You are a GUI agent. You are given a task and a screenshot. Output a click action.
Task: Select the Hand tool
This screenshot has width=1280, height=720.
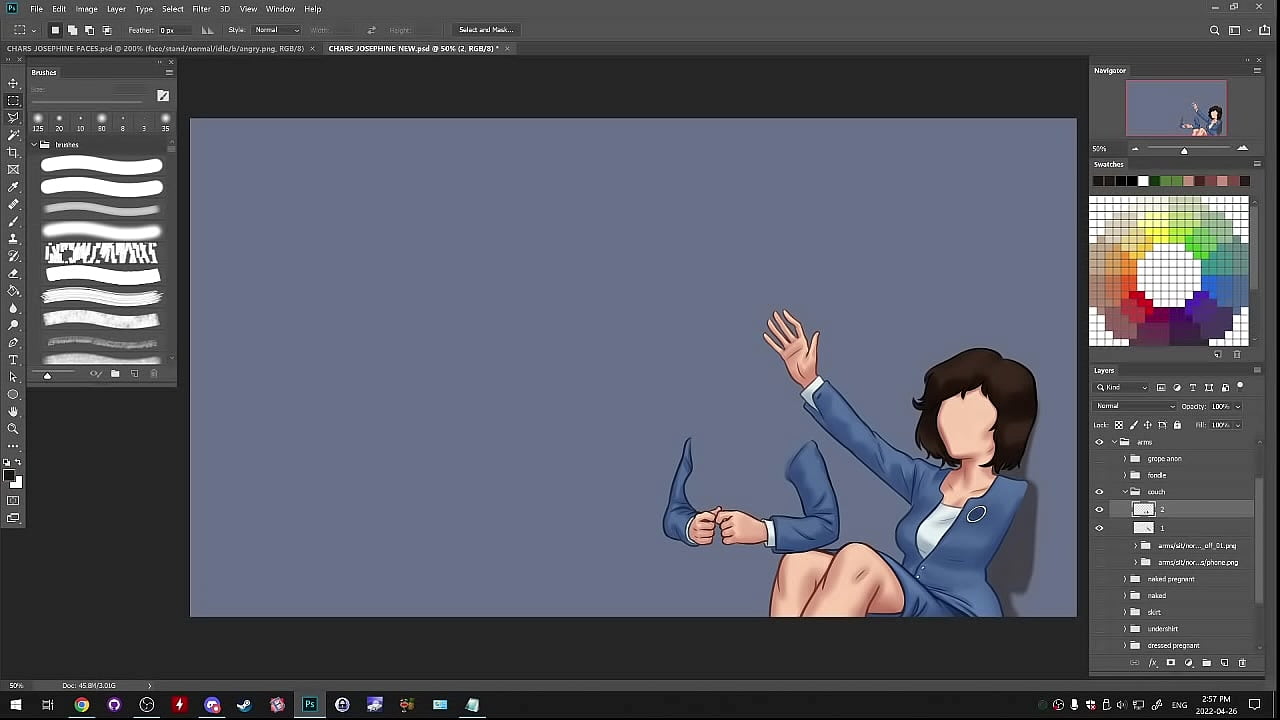(13, 411)
